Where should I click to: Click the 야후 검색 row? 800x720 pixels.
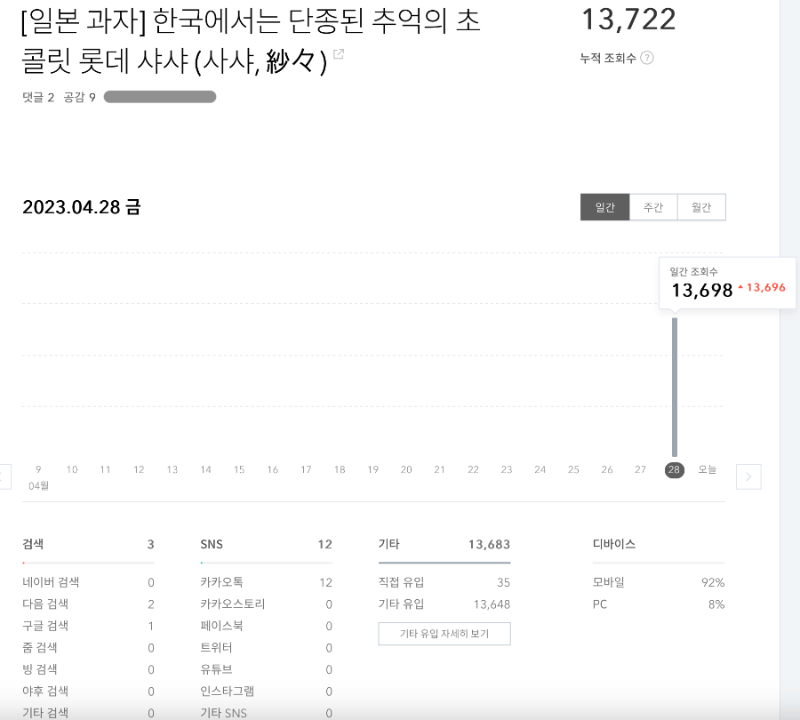[x=88, y=691]
